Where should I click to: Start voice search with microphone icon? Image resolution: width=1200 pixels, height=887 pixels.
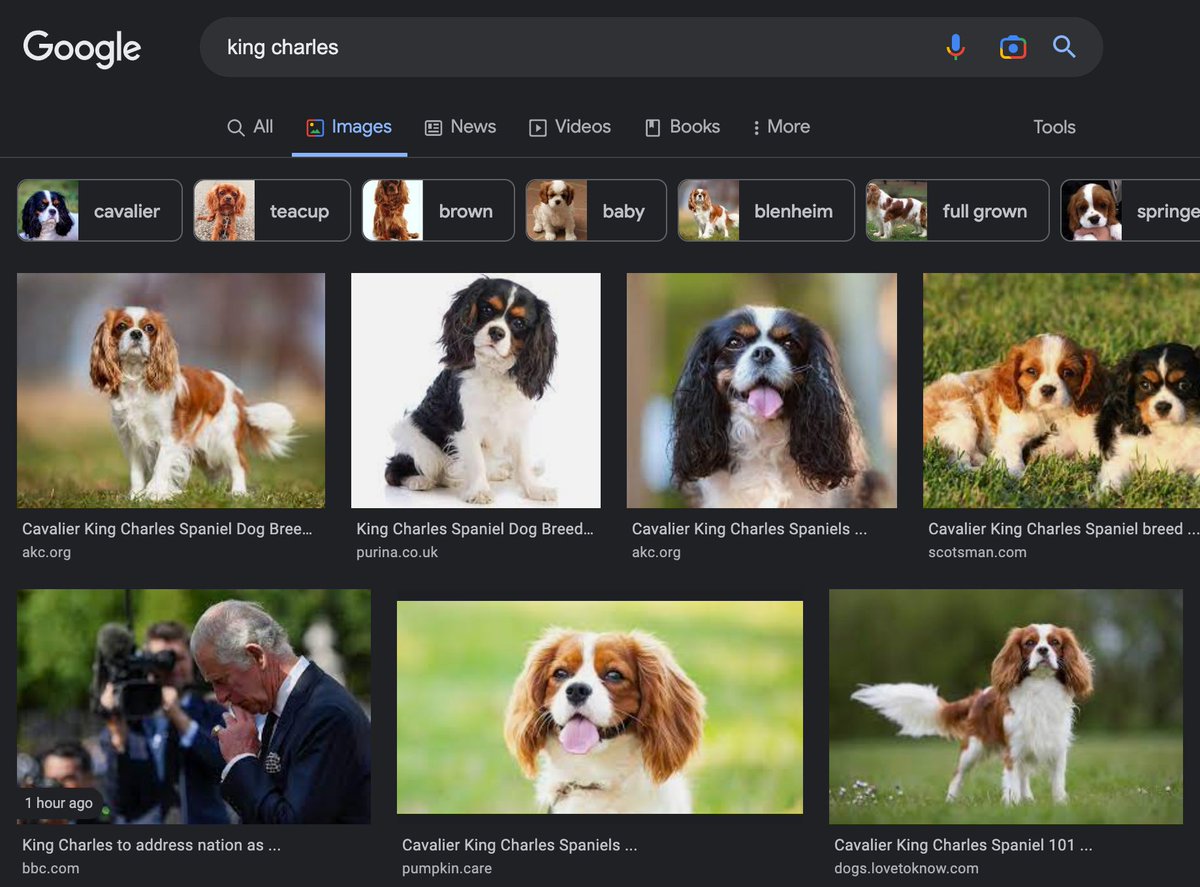(x=956, y=47)
